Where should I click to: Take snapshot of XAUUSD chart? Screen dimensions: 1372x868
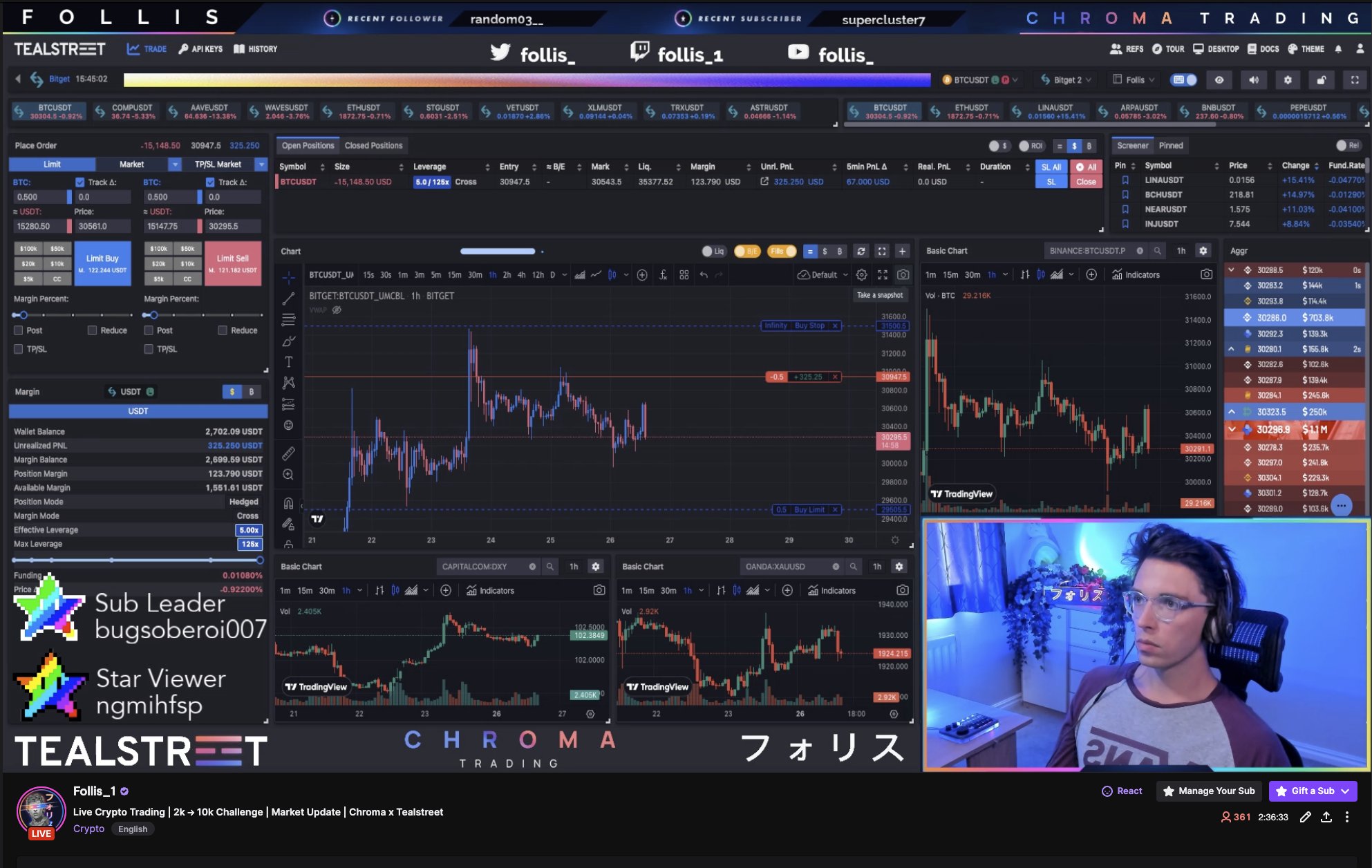click(x=902, y=590)
